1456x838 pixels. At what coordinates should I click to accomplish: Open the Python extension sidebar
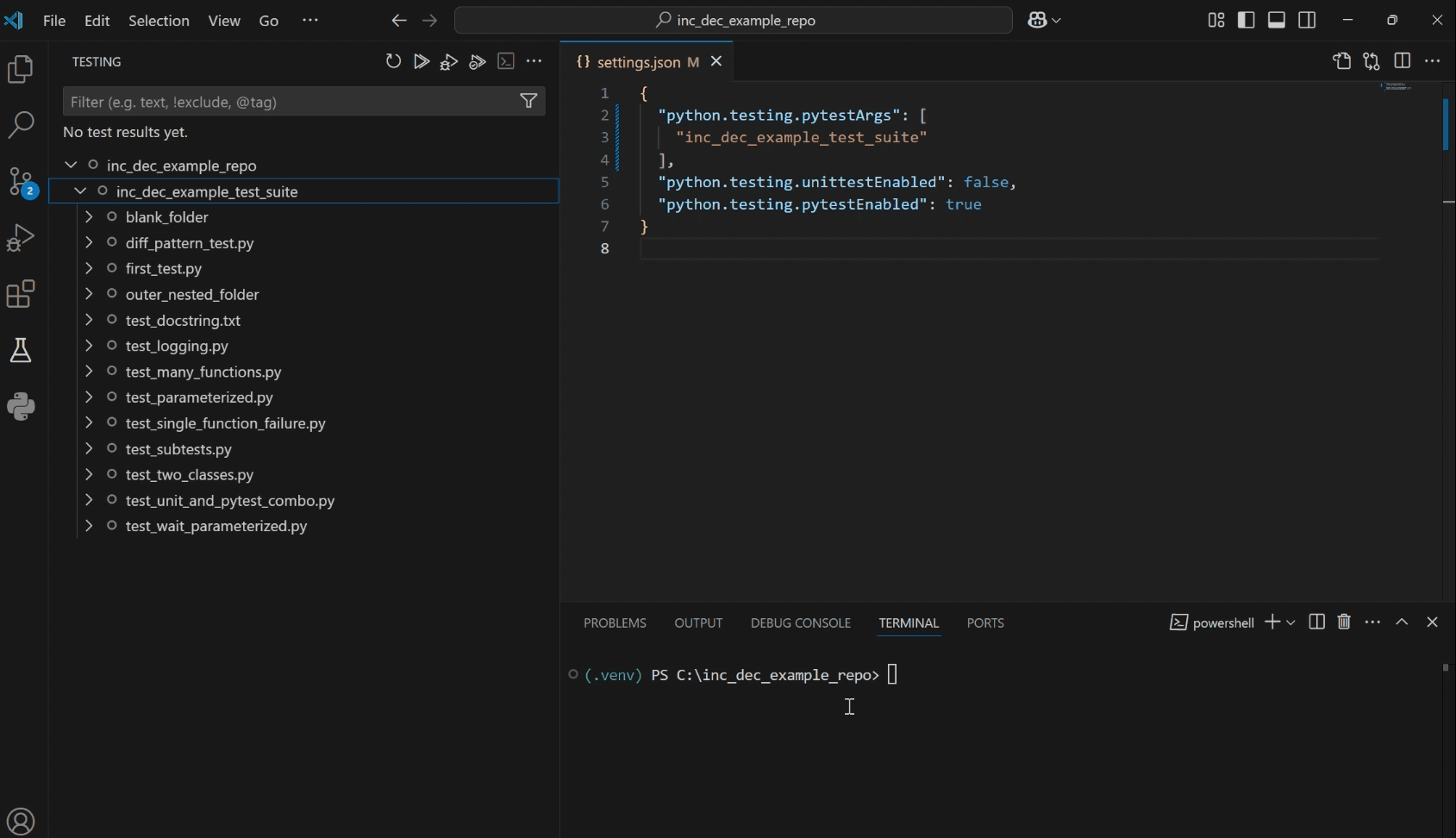21,407
